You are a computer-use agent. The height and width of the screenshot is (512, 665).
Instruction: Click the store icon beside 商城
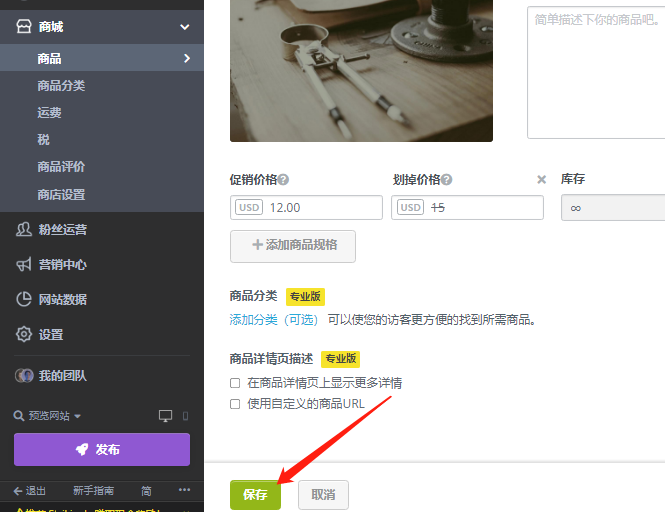(x=24, y=26)
